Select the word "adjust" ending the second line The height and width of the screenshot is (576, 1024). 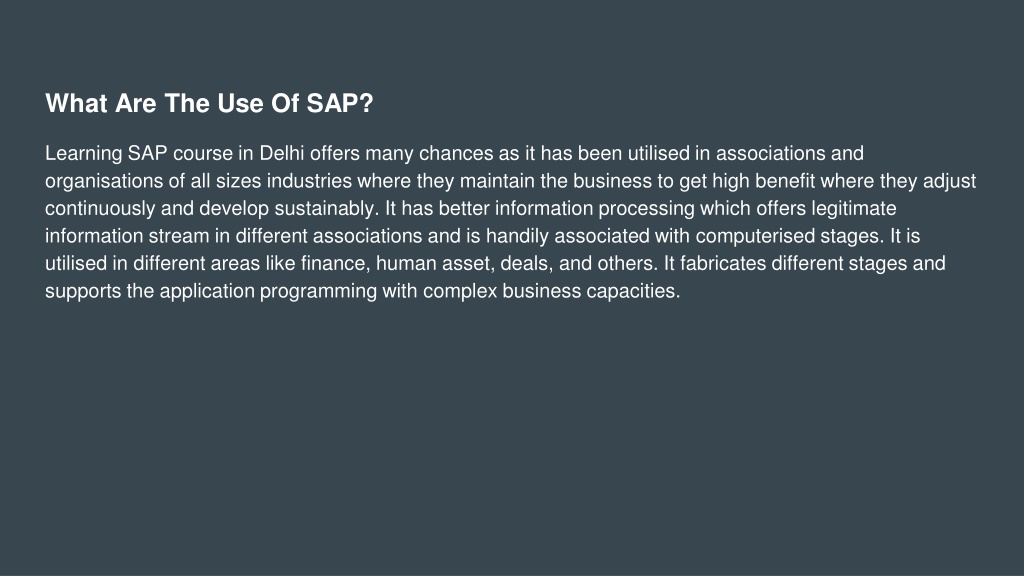point(950,181)
